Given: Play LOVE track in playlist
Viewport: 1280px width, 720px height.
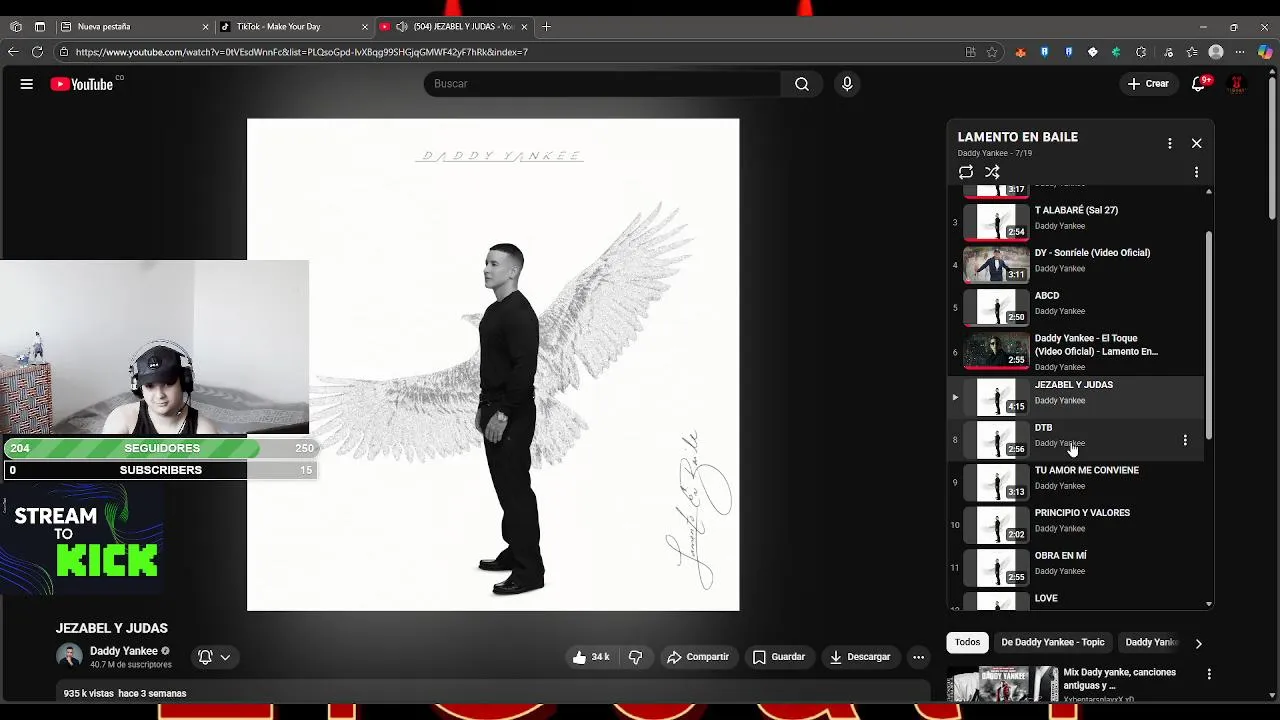Looking at the screenshot, I should point(1076,600).
